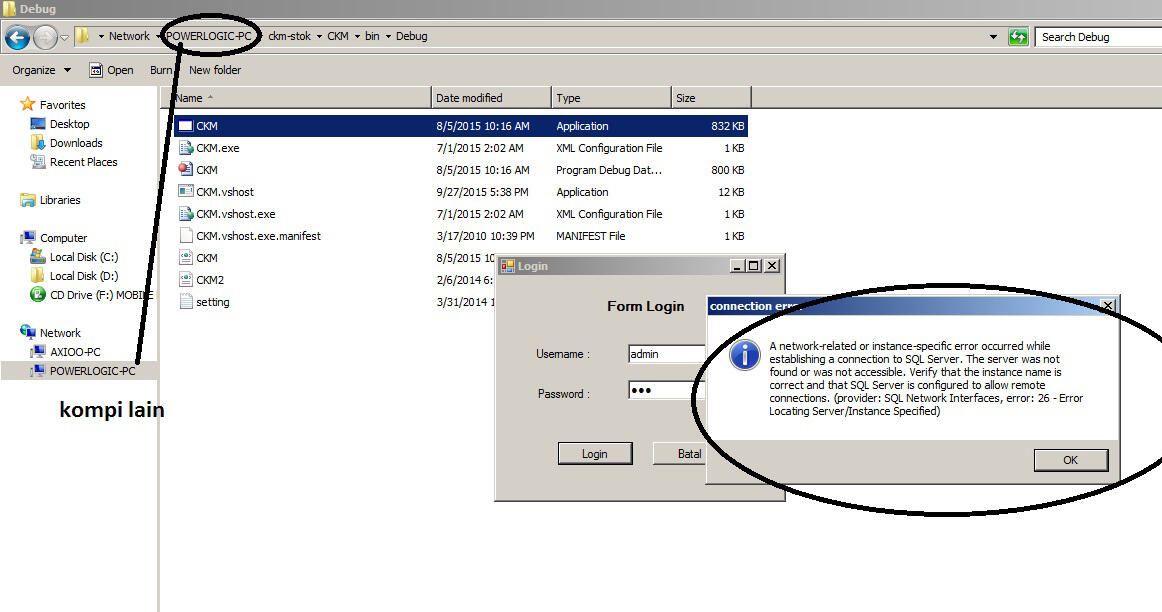This screenshot has width=1162, height=612.
Task: Expand the address bar history dropdown
Action: pos(993,37)
